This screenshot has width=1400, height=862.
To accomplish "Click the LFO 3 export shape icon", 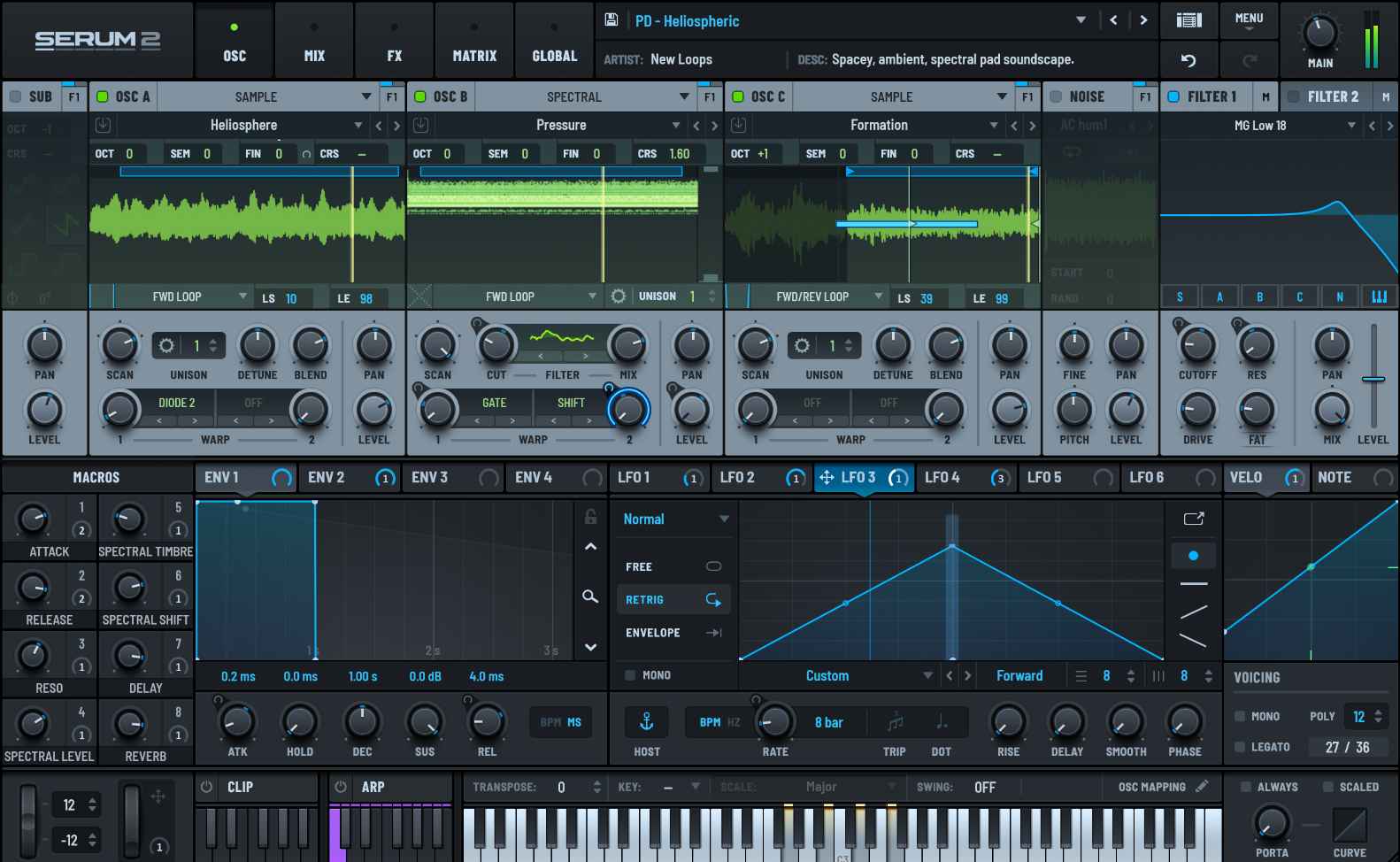I will (x=1194, y=519).
